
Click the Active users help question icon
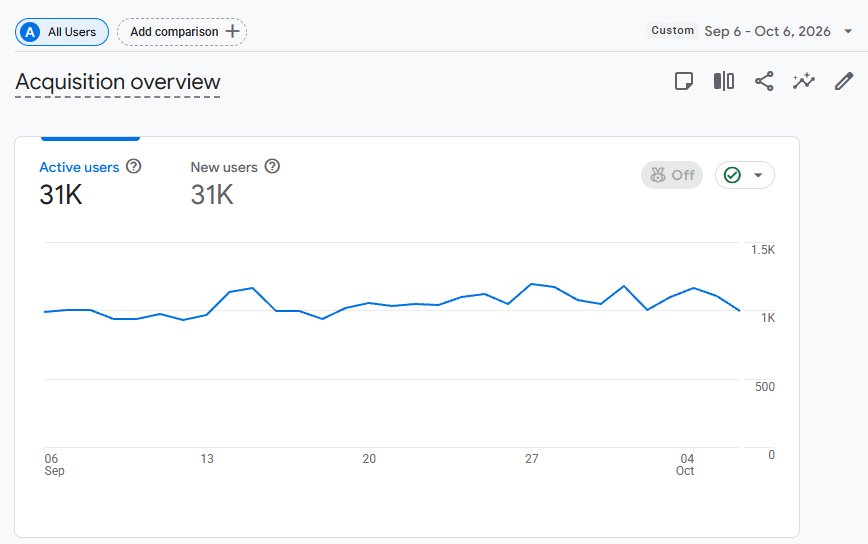pyautogui.click(x=133, y=166)
